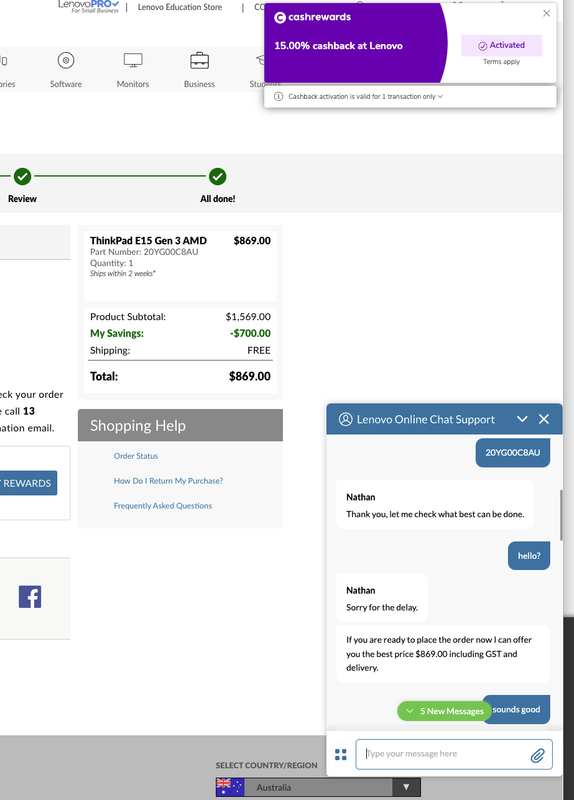Click the 'Ships within 2 weeks' note

(123, 273)
